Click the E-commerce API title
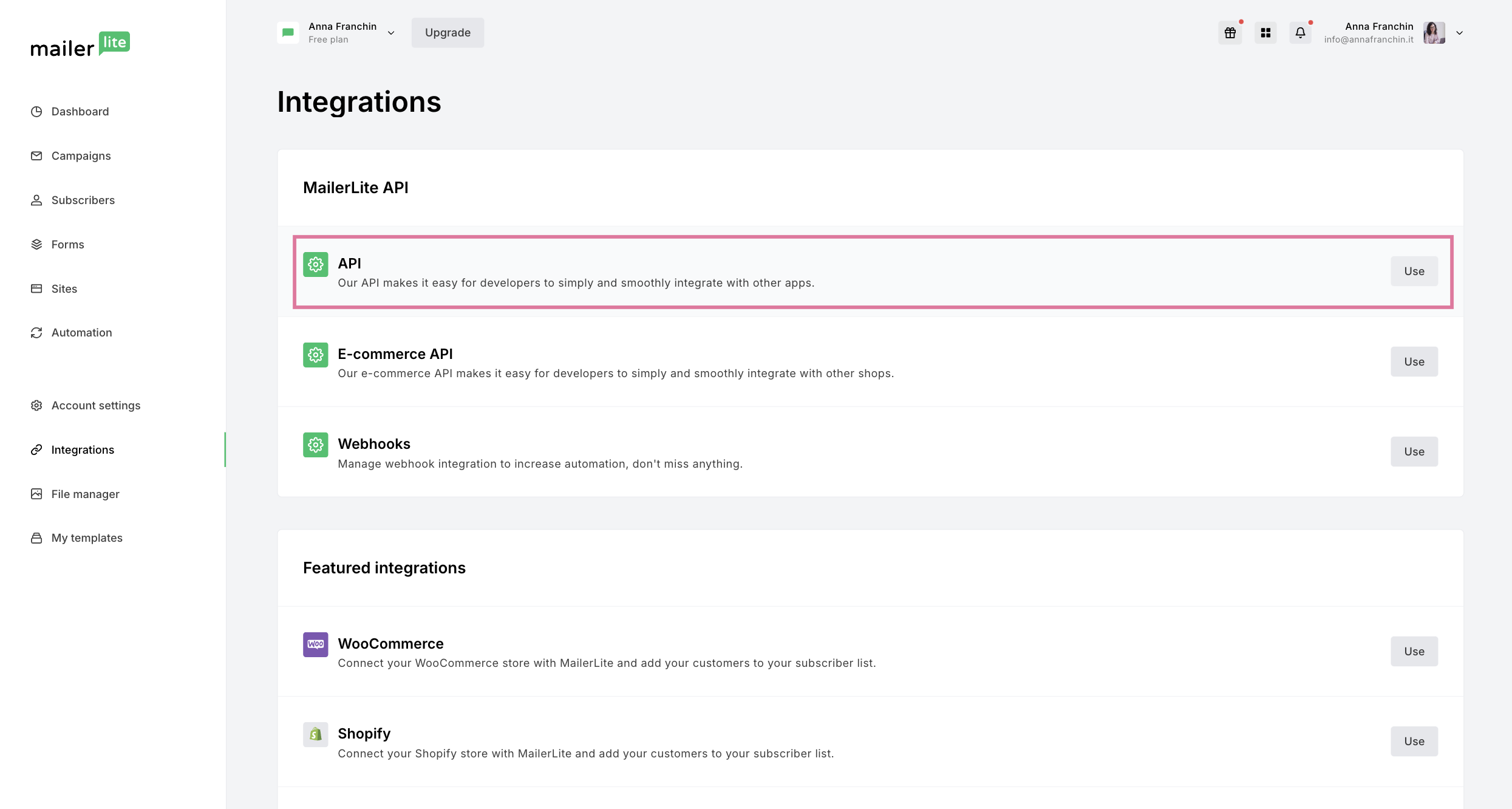1512x809 pixels. 395,354
